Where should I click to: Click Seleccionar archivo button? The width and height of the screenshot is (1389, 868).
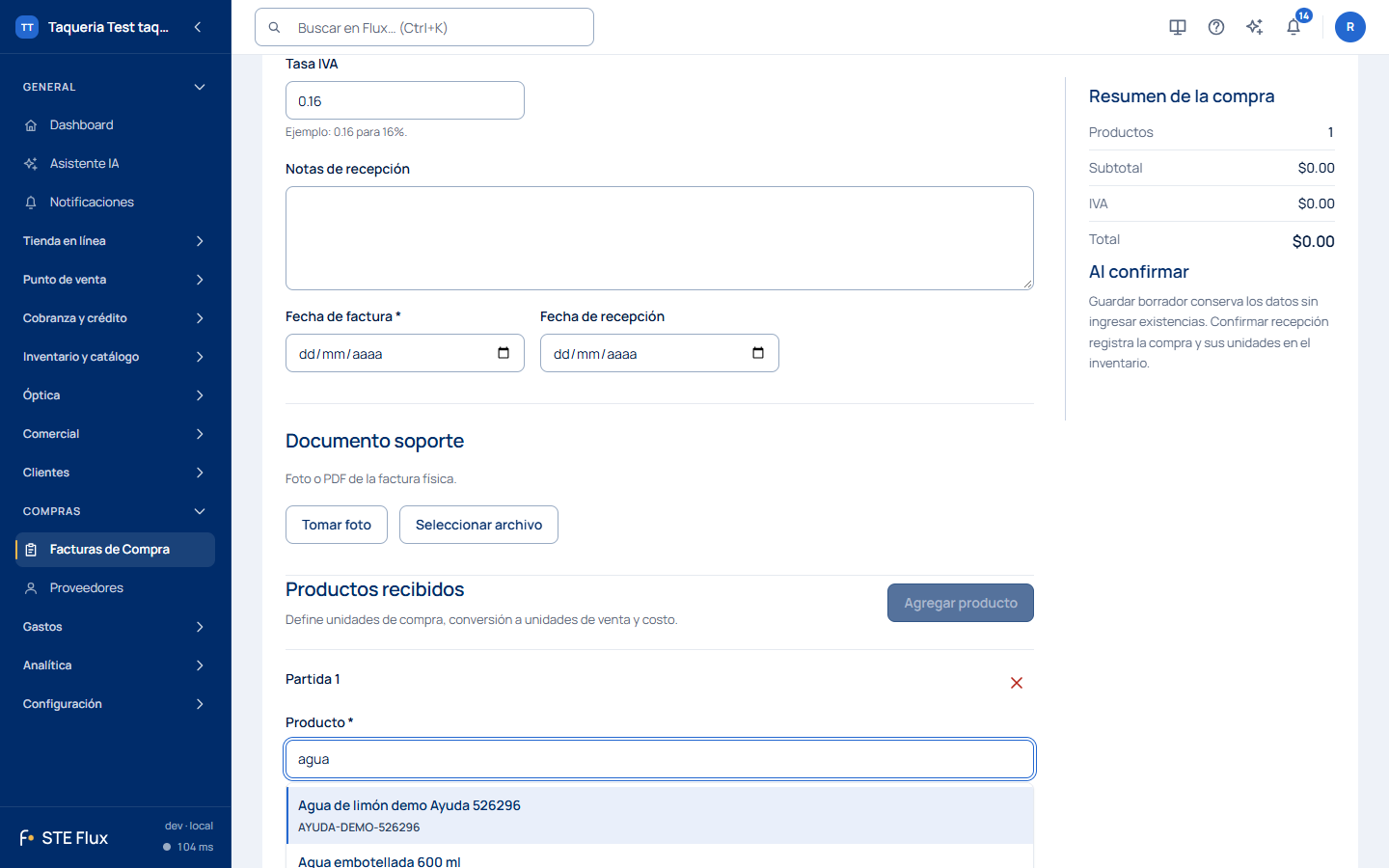pos(478,525)
